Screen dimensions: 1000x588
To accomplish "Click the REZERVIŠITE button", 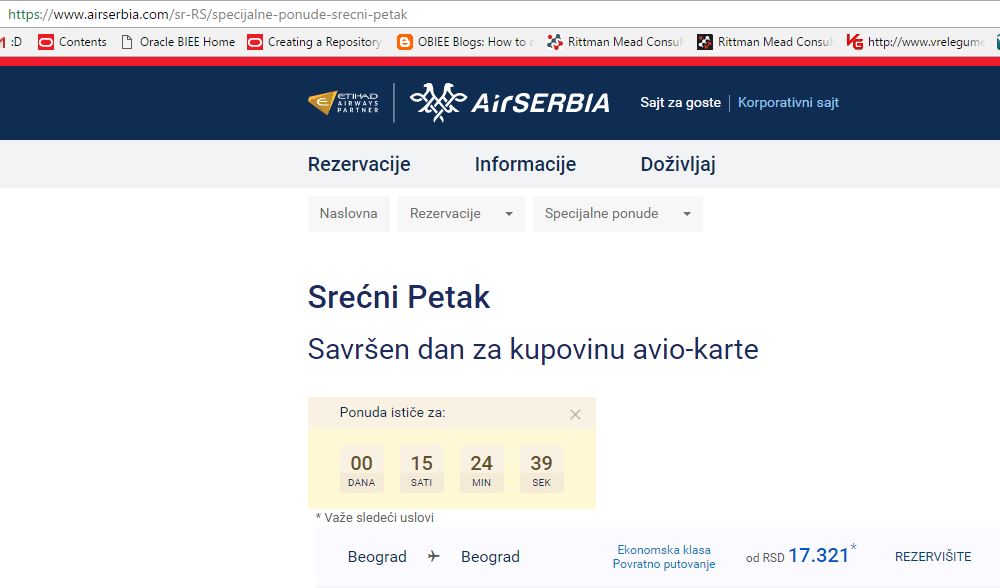I will 933,557.
